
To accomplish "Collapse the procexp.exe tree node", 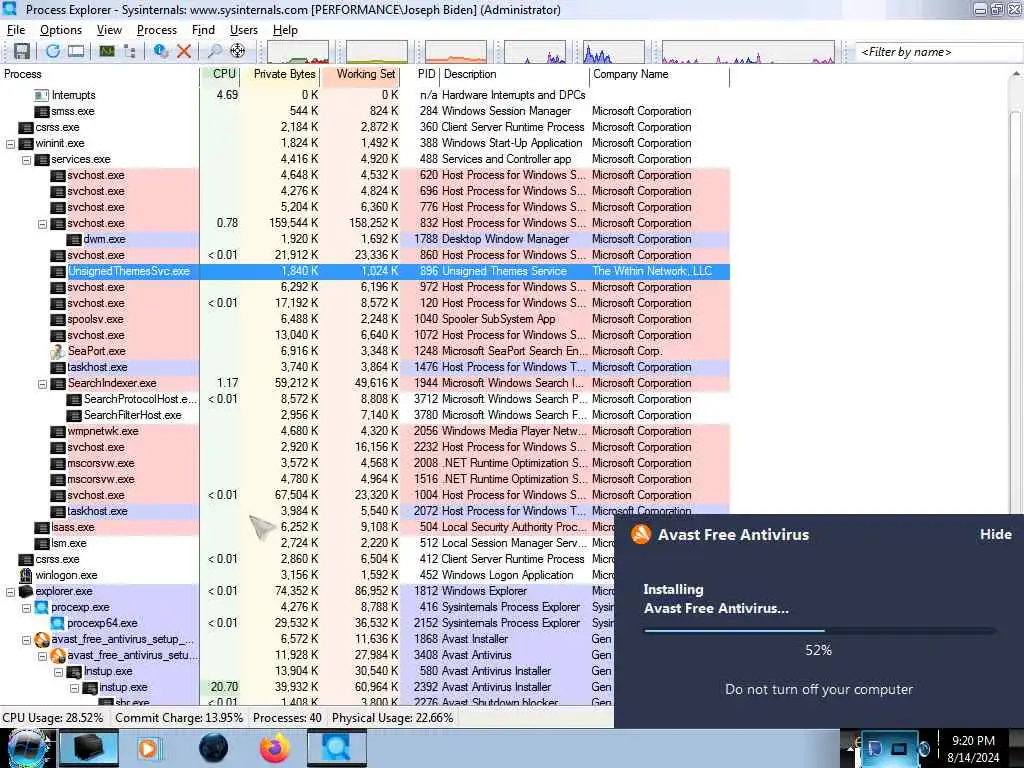I will (26, 607).
